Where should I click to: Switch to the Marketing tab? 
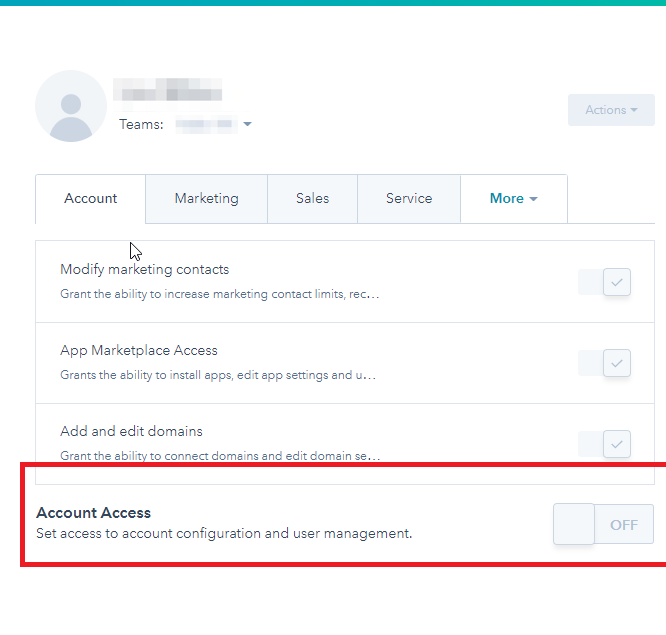pos(206,199)
